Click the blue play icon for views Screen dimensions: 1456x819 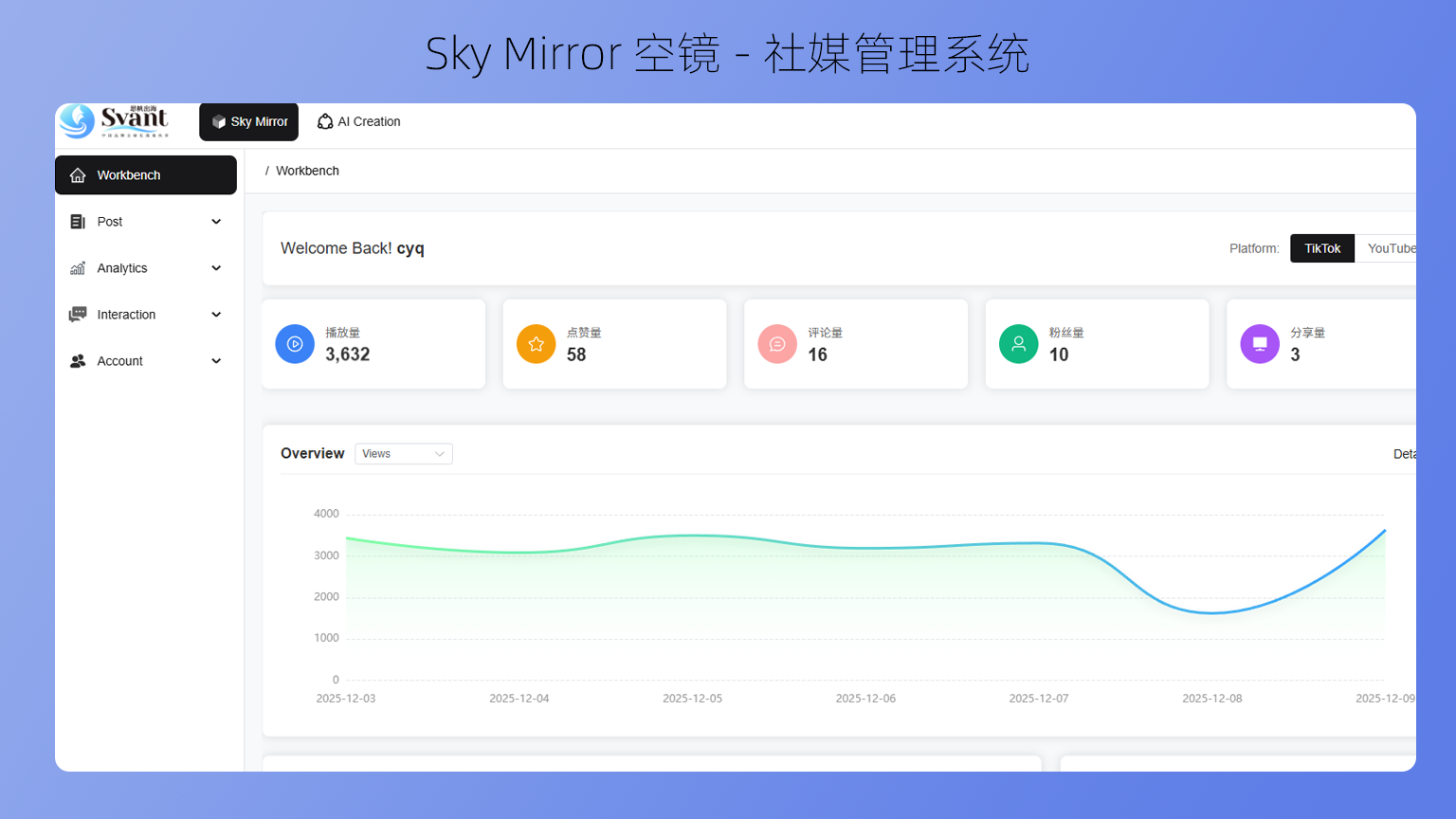(295, 344)
